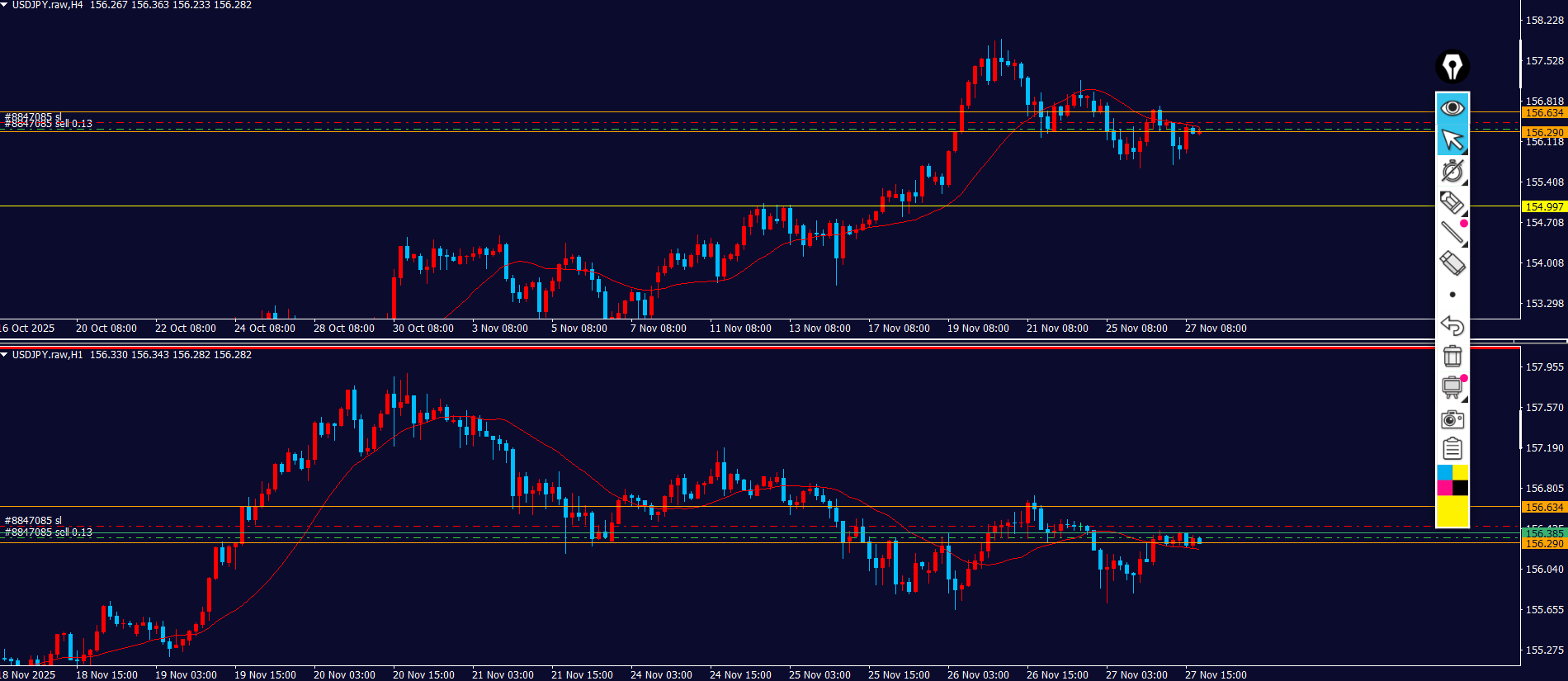Click the #8847085 sell 0.13 order label on H4 chart
1568x681 pixels.
[50, 125]
